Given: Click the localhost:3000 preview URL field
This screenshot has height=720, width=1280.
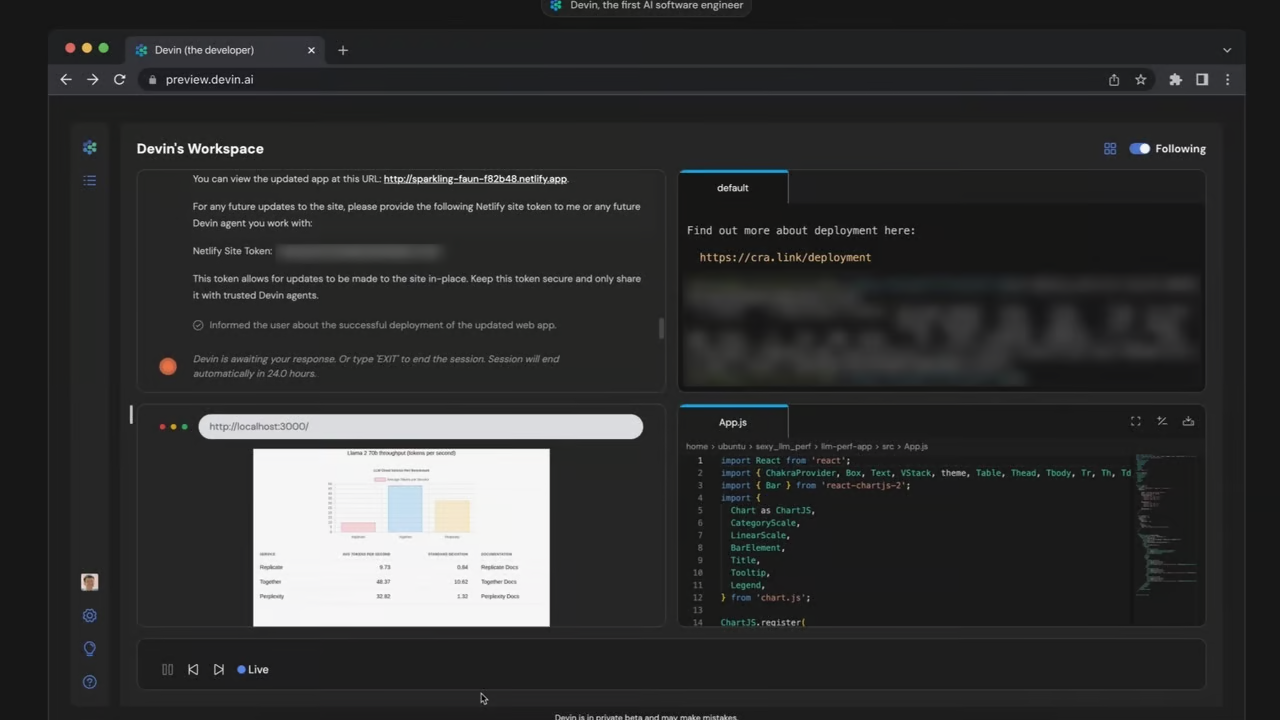Looking at the screenshot, I should (420, 427).
